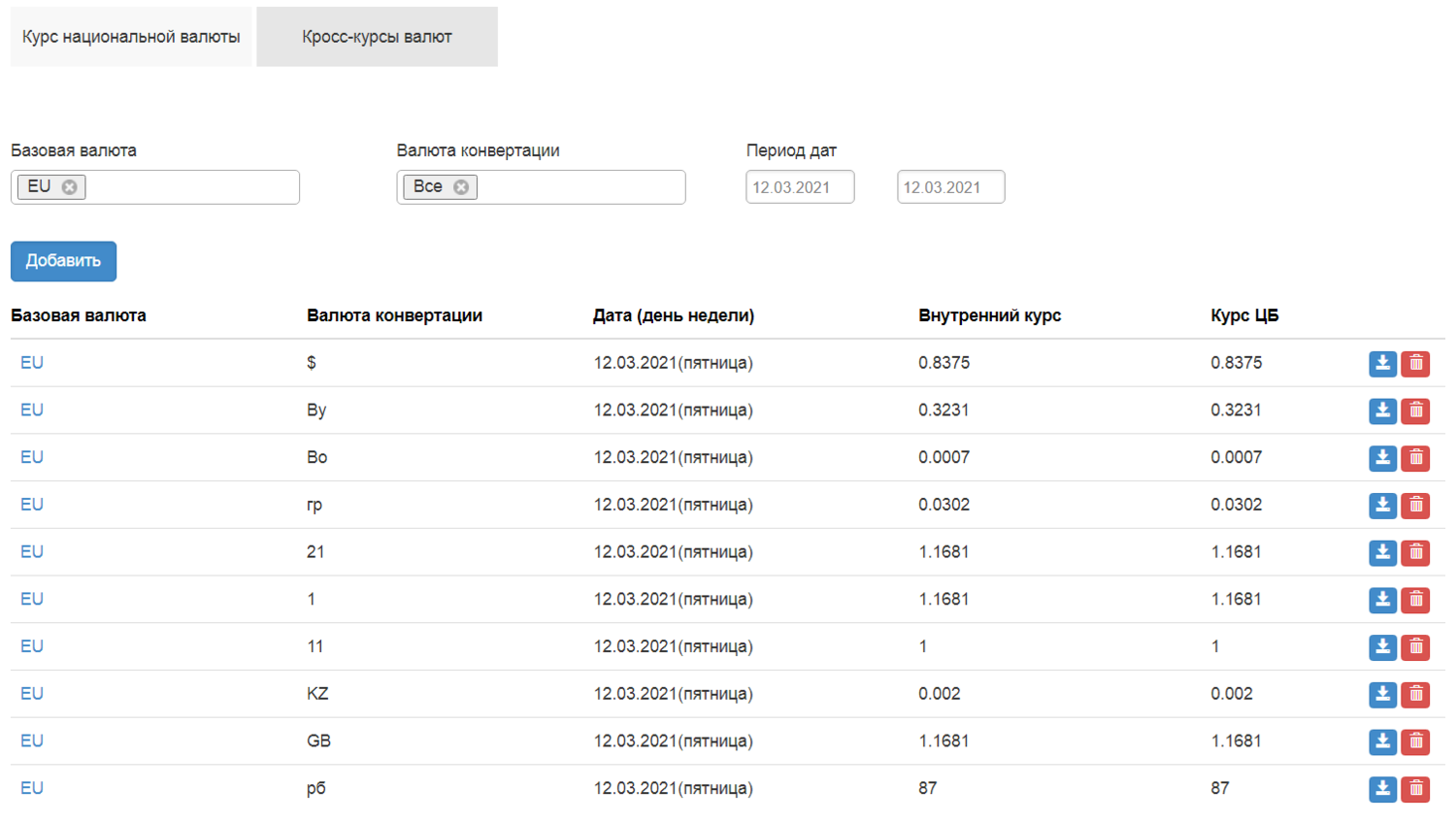Image resolution: width=1456 pixels, height=823 pixels.
Task: Delete the EU to рб rate row
Action: coord(1416,789)
